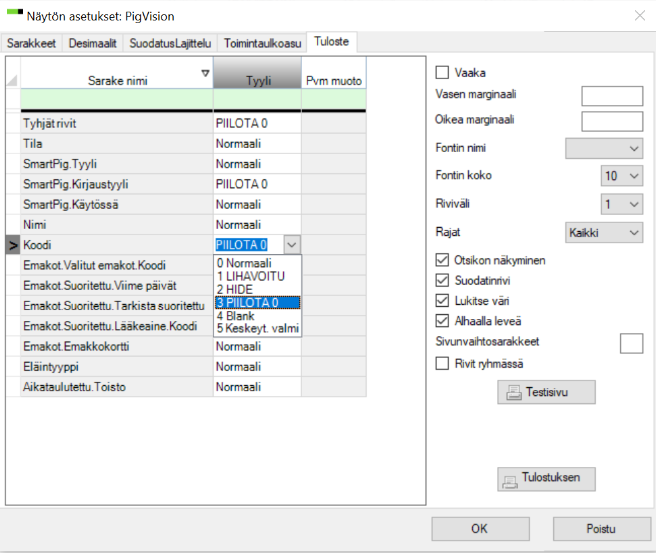The height and width of the screenshot is (553, 656).
Task: Click the Vasen marginaali input field
Action: [612, 96]
